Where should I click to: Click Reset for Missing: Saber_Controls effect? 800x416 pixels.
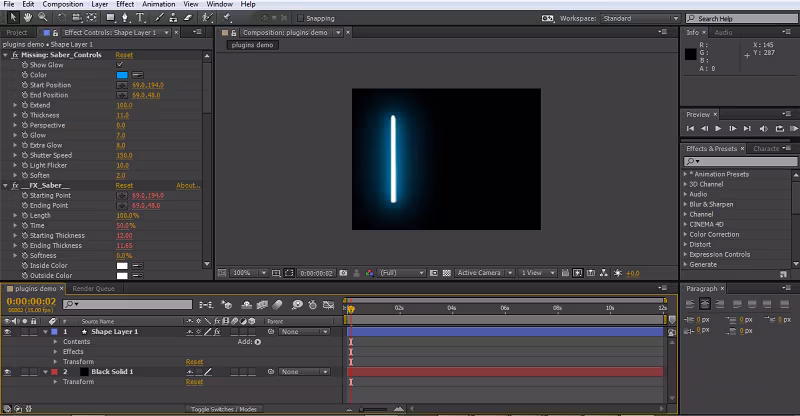point(124,55)
